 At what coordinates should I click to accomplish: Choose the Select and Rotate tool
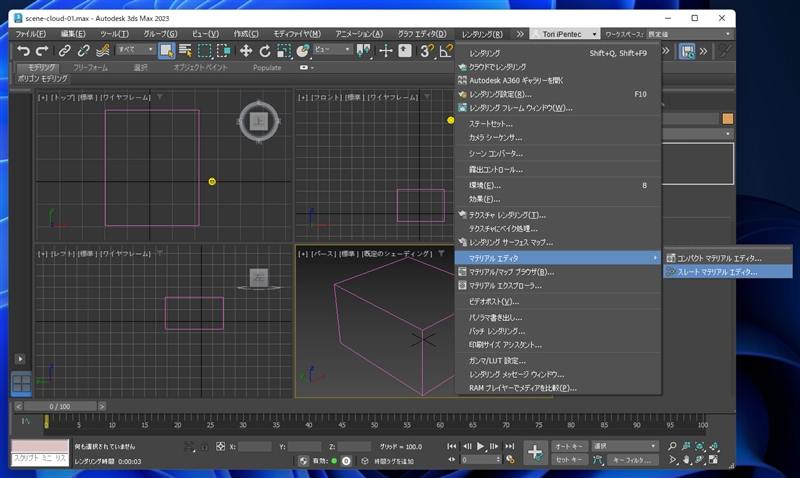point(265,51)
